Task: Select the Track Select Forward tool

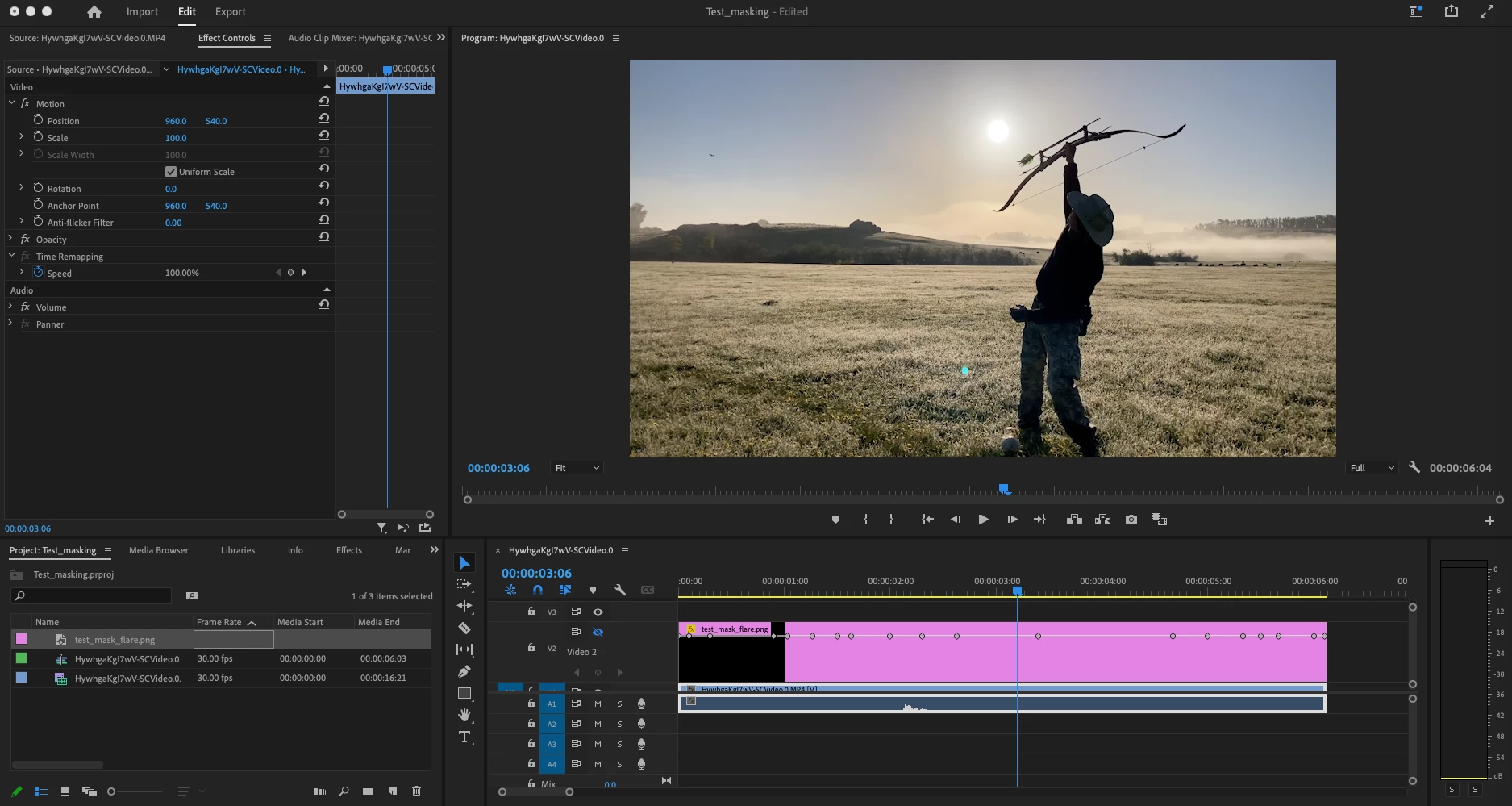Action: pyautogui.click(x=464, y=584)
